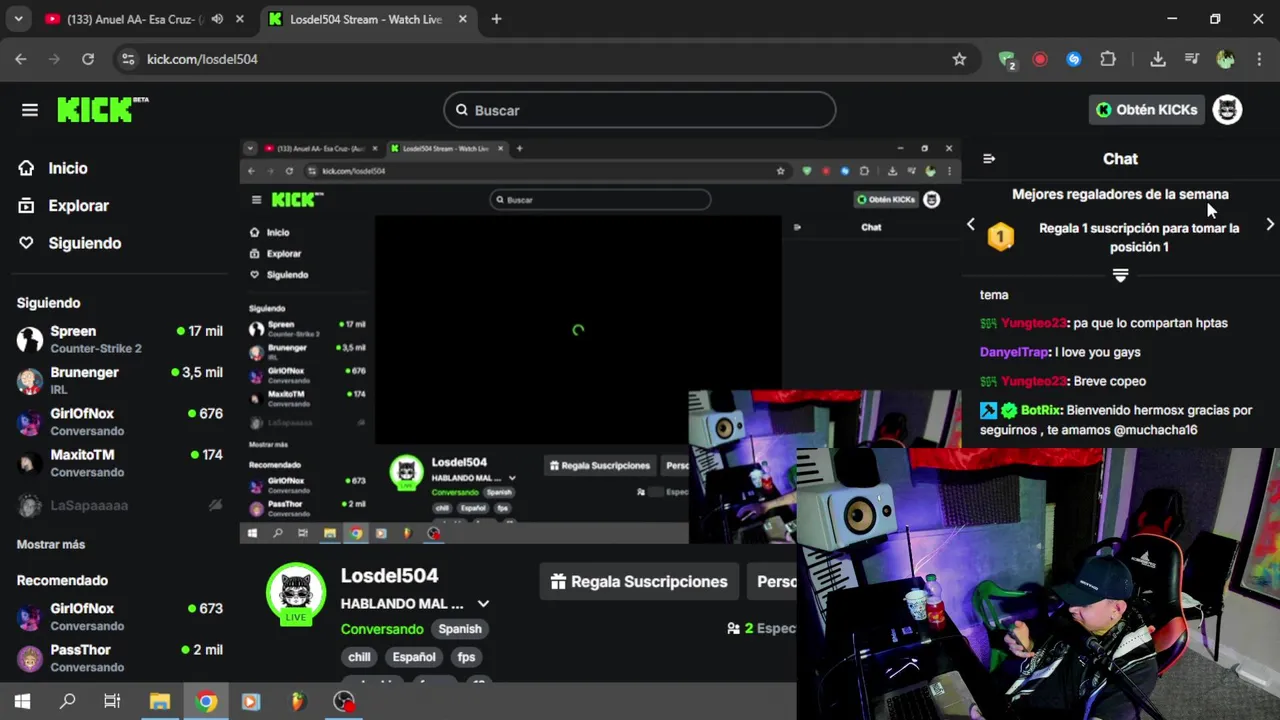Image resolution: width=1280 pixels, height=720 pixels.
Task: Open PassThor in Recomendado list
Action: [120, 657]
